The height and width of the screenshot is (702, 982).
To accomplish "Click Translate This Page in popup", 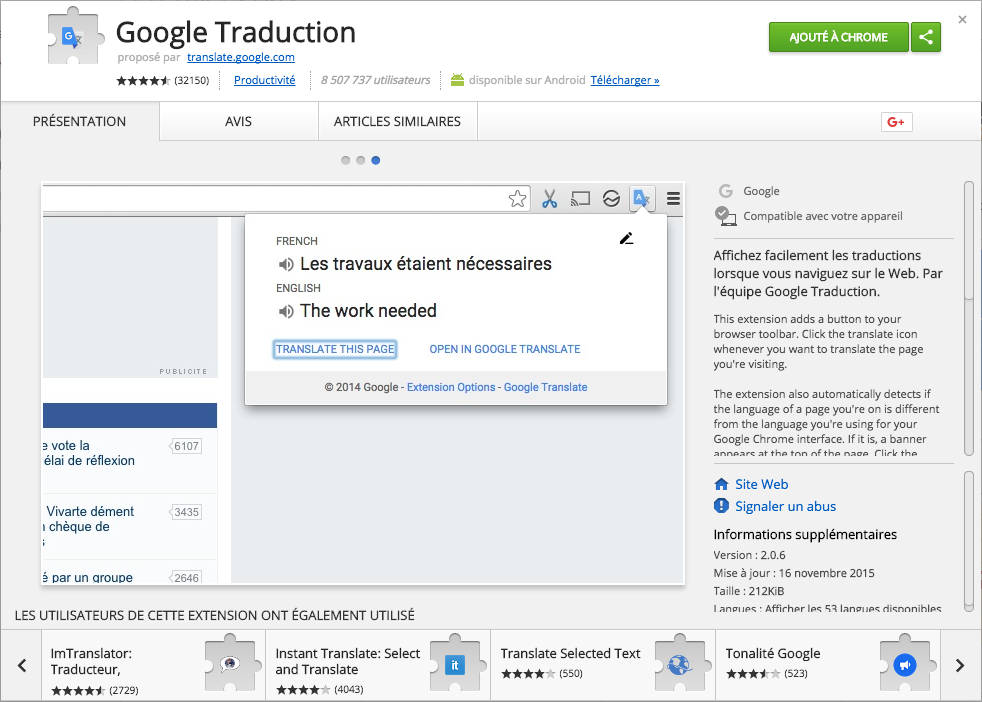I will (335, 349).
